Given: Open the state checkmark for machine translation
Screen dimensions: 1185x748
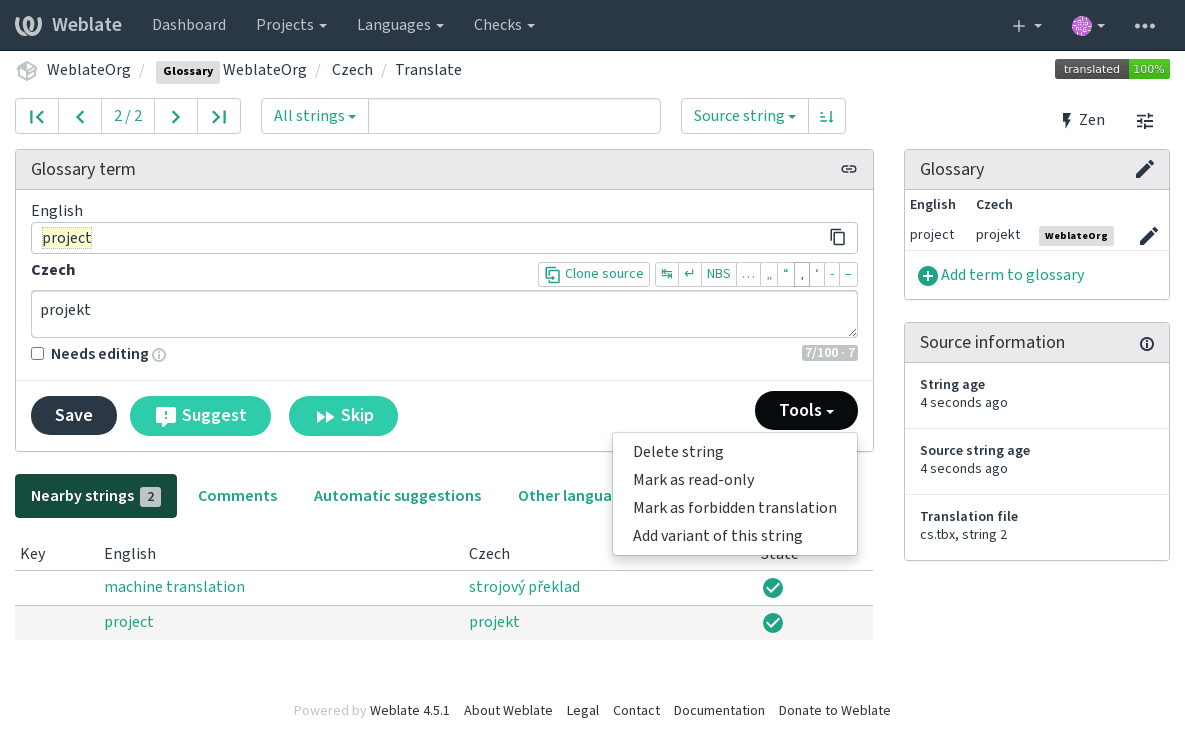Looking at the screenshot, I should [772, 588].
